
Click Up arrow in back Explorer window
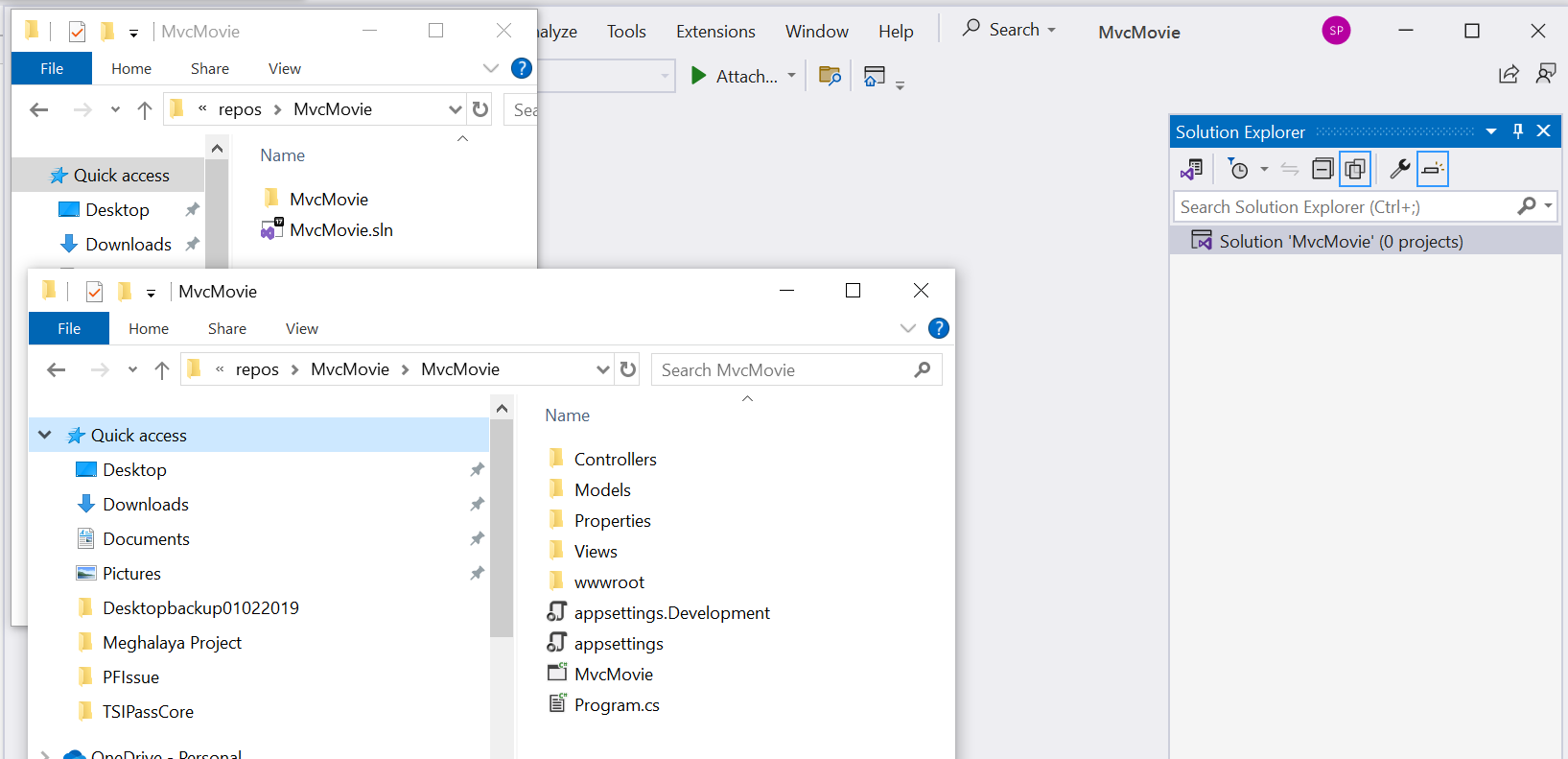pos(145,109)
